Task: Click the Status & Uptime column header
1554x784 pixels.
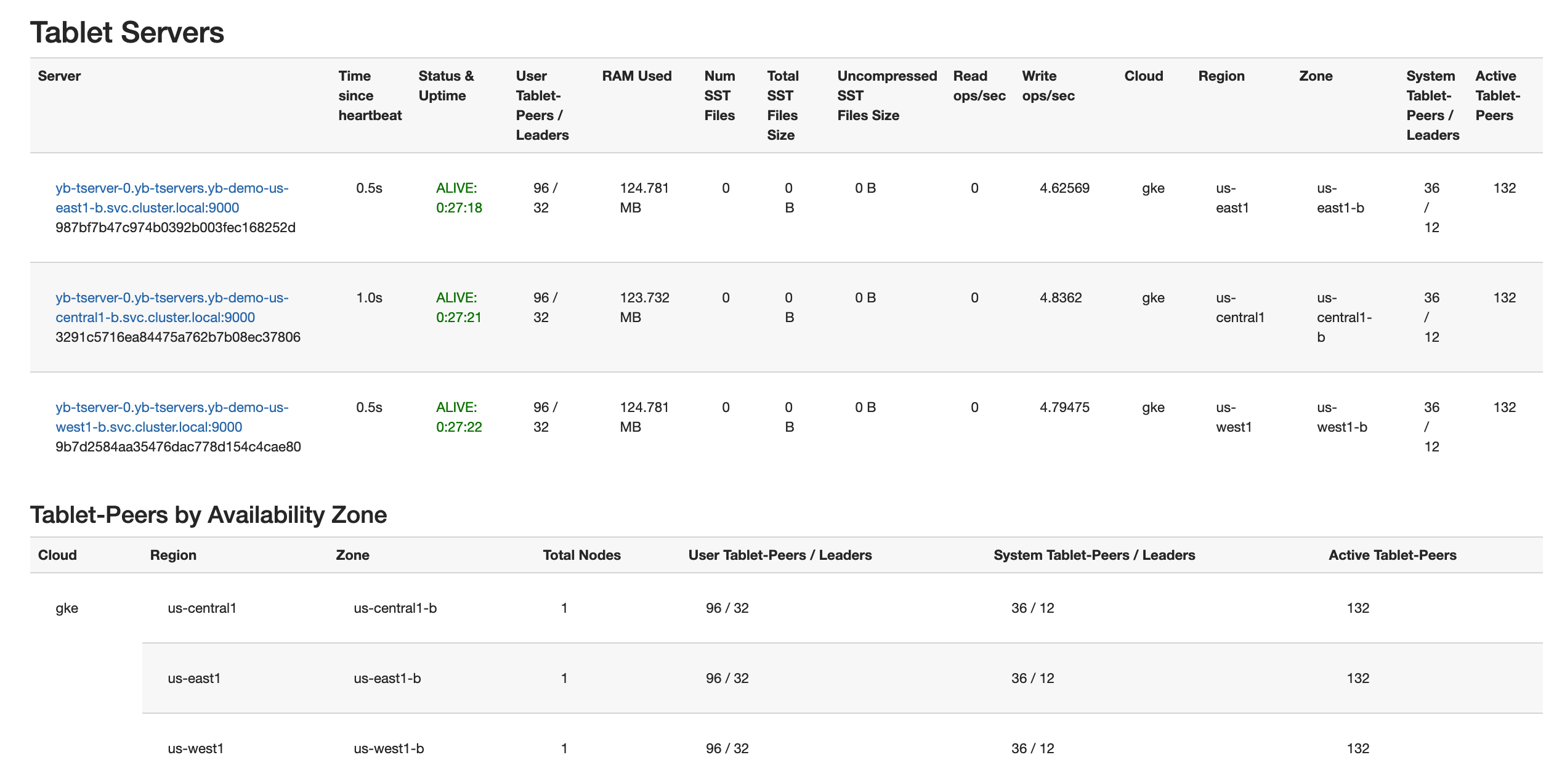Action: pyautogui.click(x=446, y=86)
